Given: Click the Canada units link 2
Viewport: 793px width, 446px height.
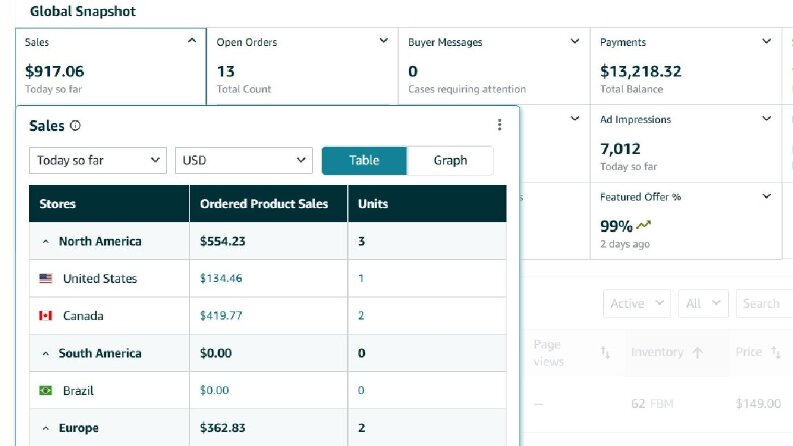Looking at the screenshot, I should click(361, 316).
